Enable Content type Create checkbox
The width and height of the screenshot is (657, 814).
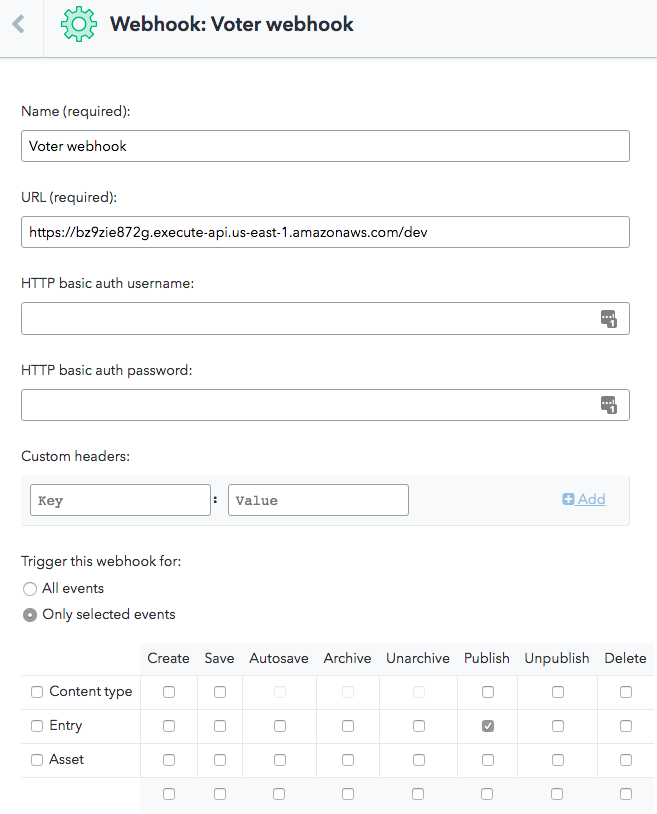pyautogui.click(x=169, y=692)
